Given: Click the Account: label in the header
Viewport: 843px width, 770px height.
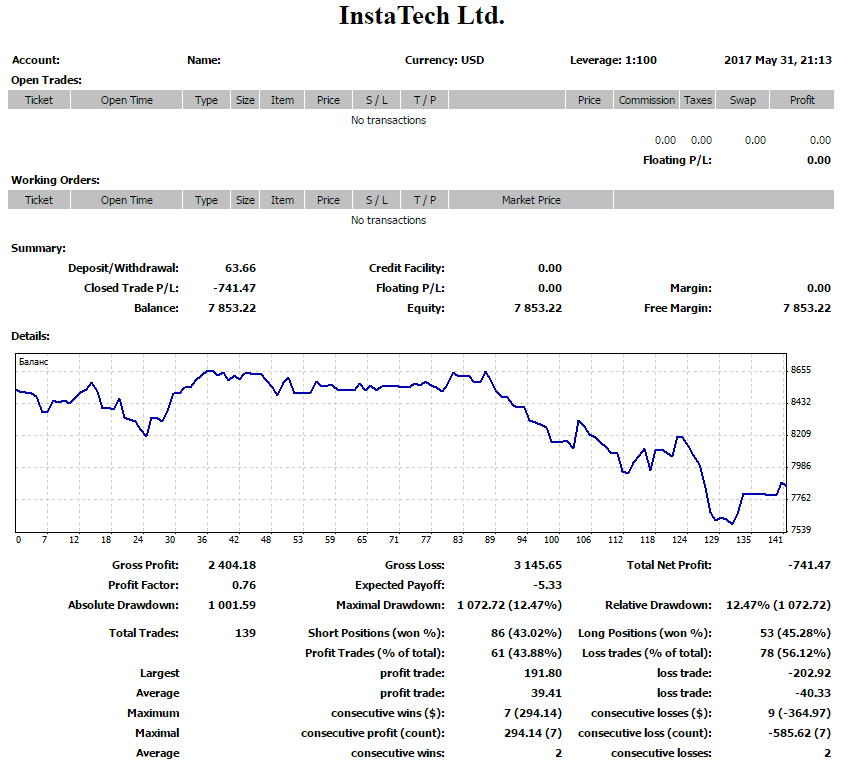Looking at the screenshot, I should (35, 60).
